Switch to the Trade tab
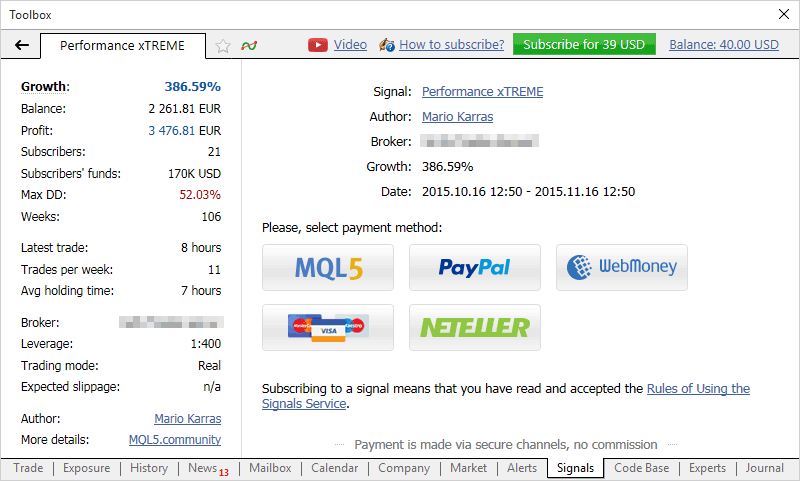Screen dimensions: 800x481 click(28, 468)
